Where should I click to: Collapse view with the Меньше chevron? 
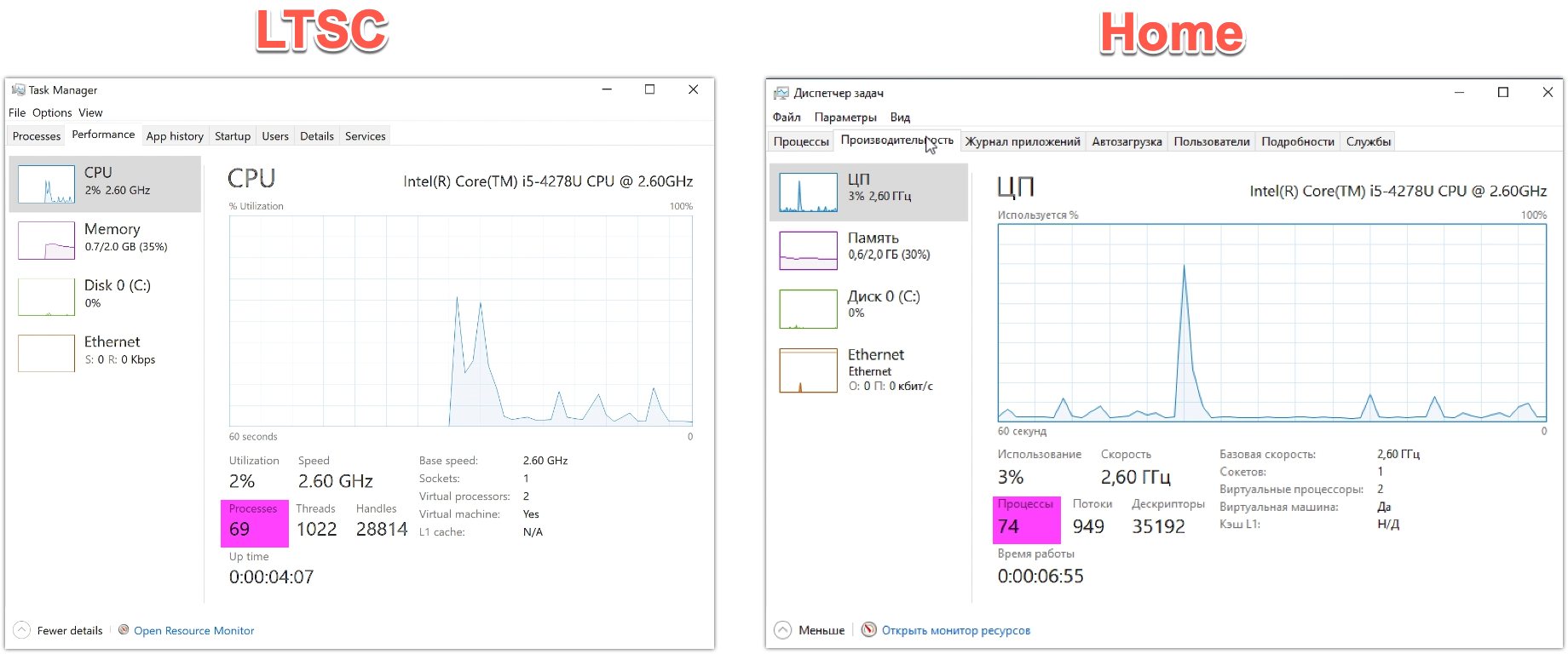pyautogui.click(x=782, y=630)
